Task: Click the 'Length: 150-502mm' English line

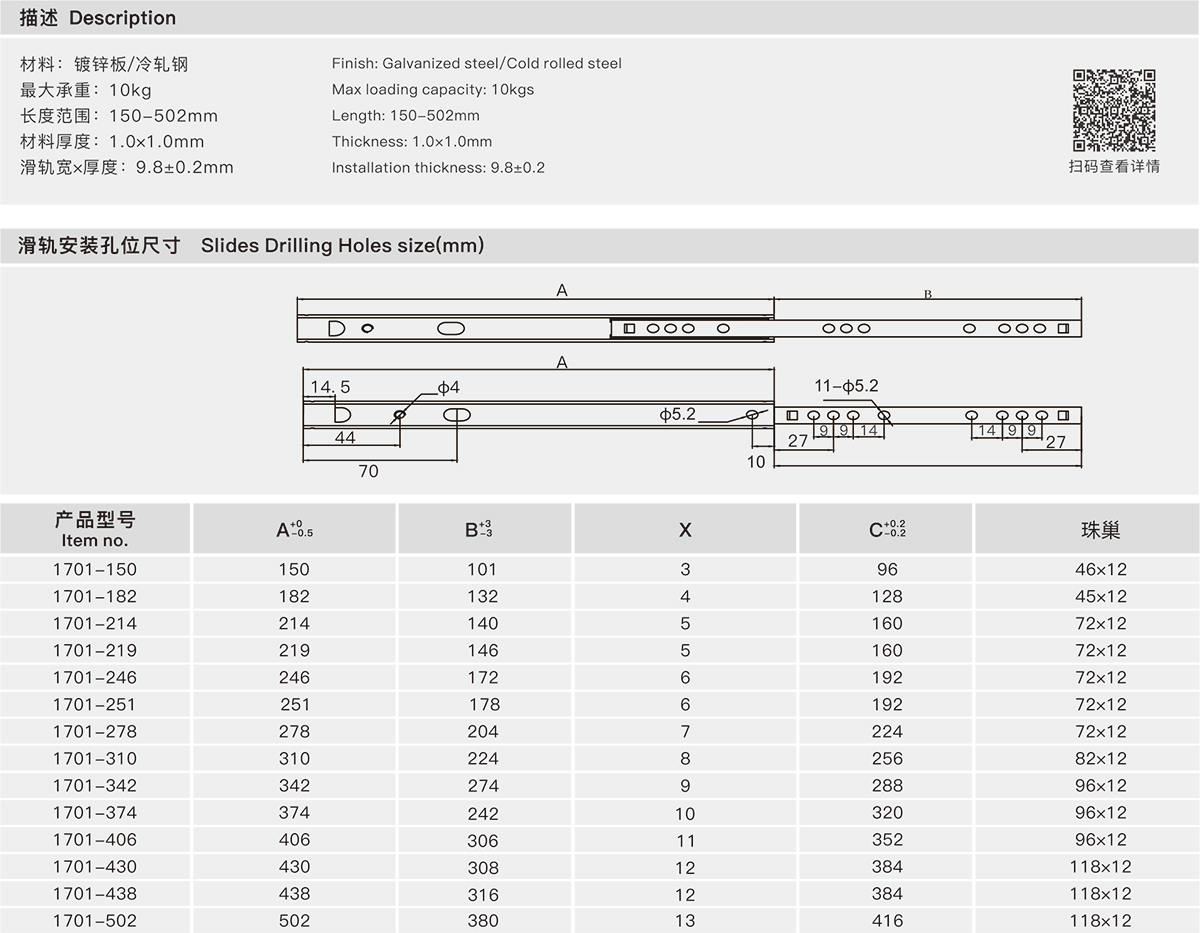Action: [406, 115]
